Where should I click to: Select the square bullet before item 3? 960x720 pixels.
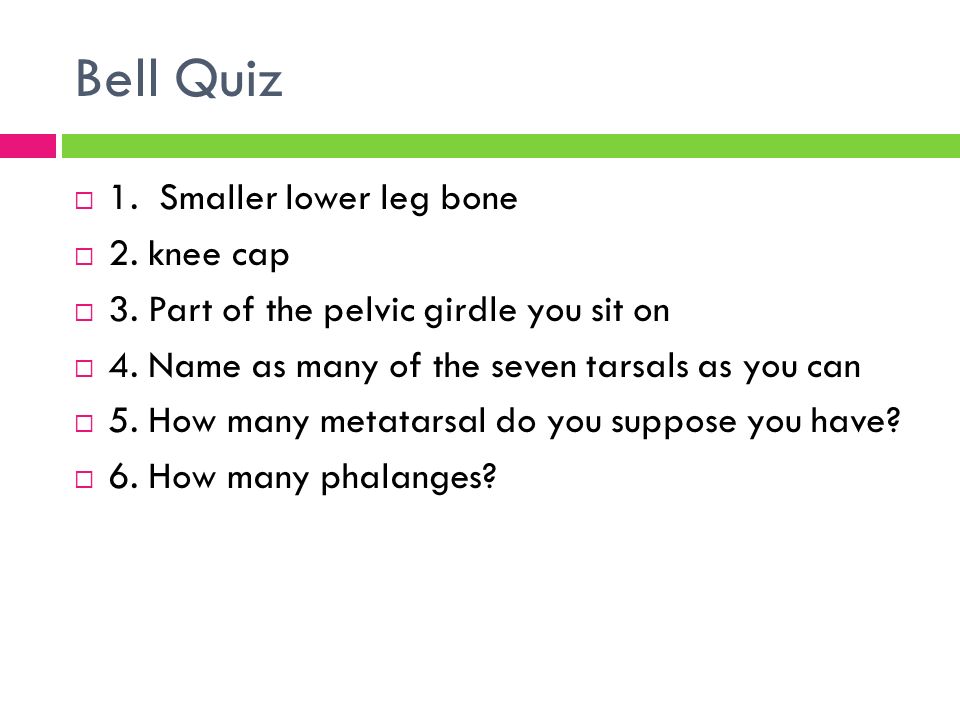click(x=84, y=312)
